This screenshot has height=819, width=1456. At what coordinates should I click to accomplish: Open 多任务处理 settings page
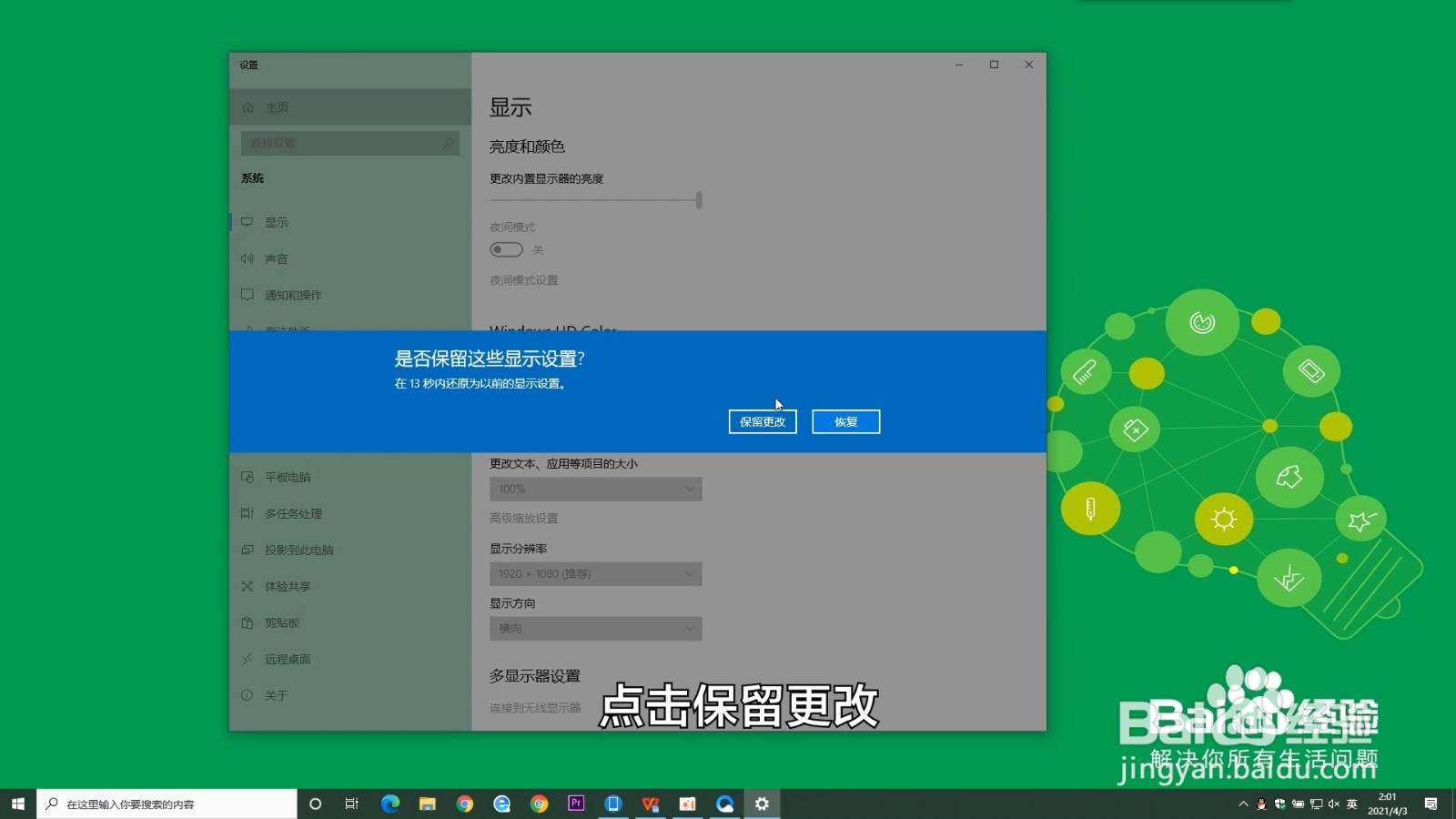coord(350,513)
